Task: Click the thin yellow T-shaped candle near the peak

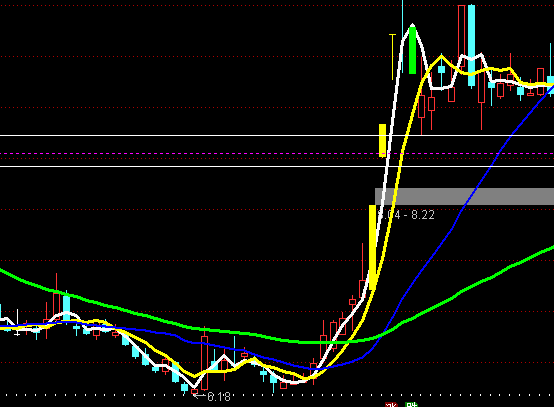Action: 392,57
